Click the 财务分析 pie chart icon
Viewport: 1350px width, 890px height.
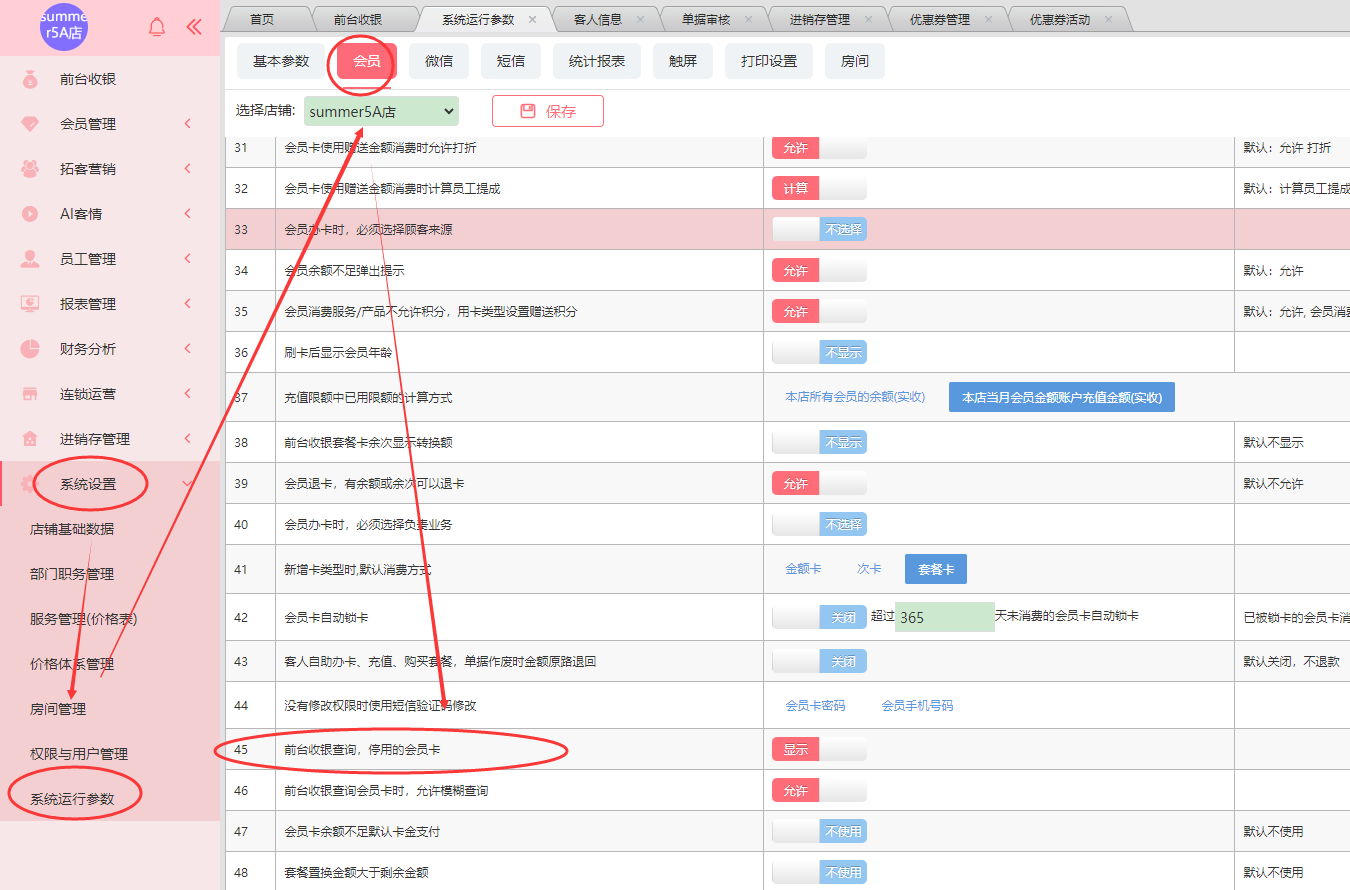[30, 349]
